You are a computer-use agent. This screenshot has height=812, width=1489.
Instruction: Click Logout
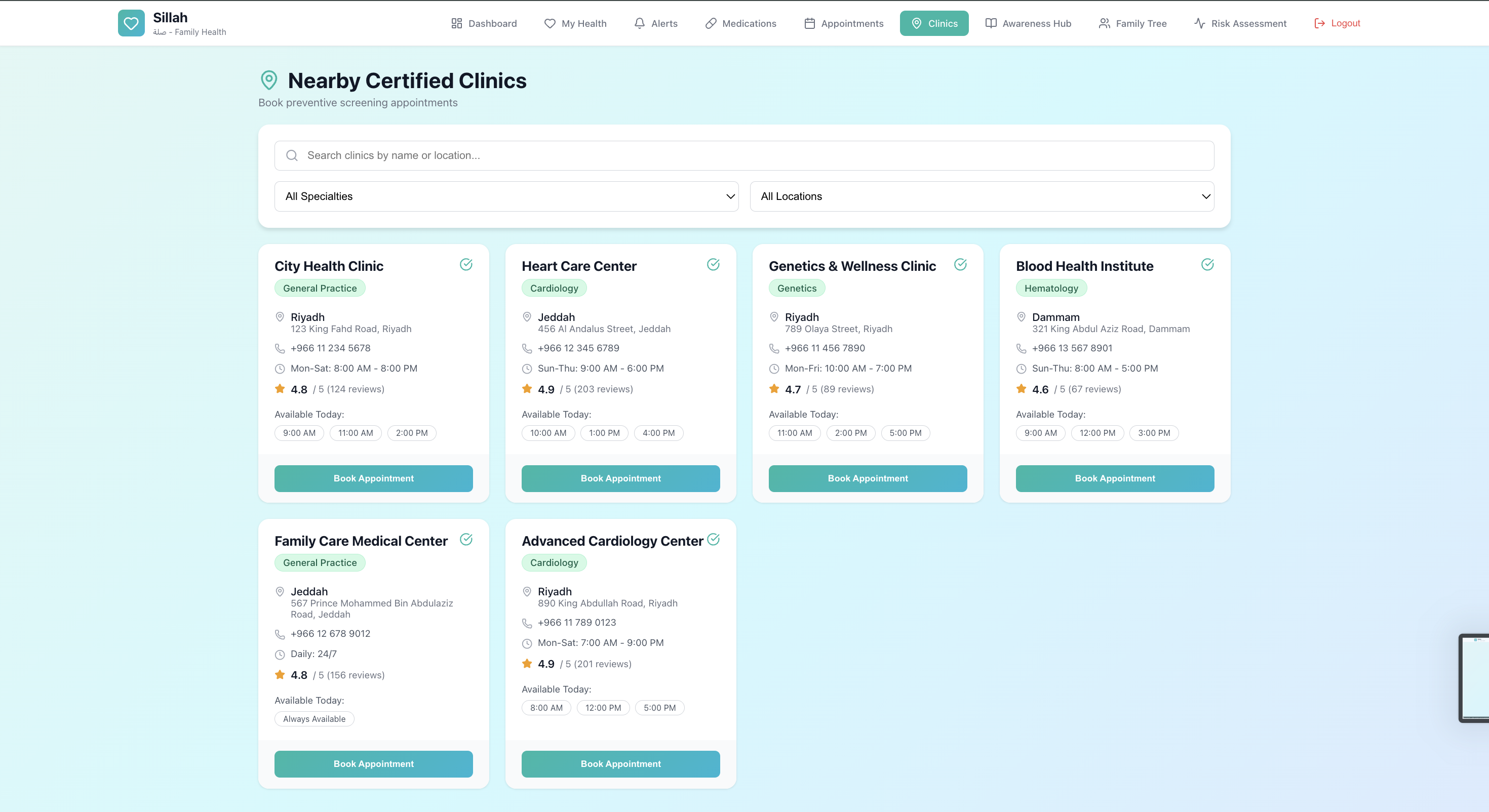tap(1338, 23)
